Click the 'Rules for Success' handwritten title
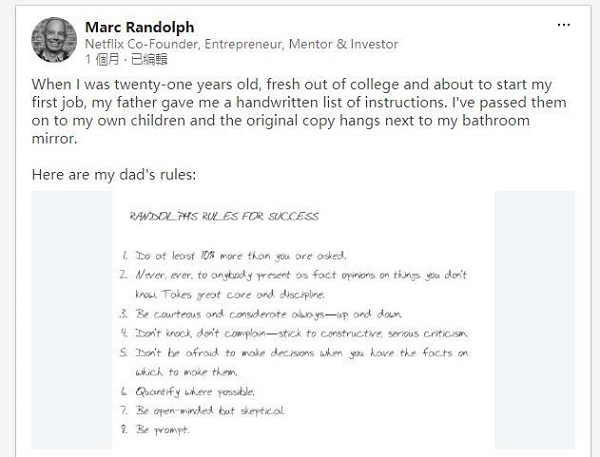The height and width of the screenshot is (457, 600). [x=224, y=216]
